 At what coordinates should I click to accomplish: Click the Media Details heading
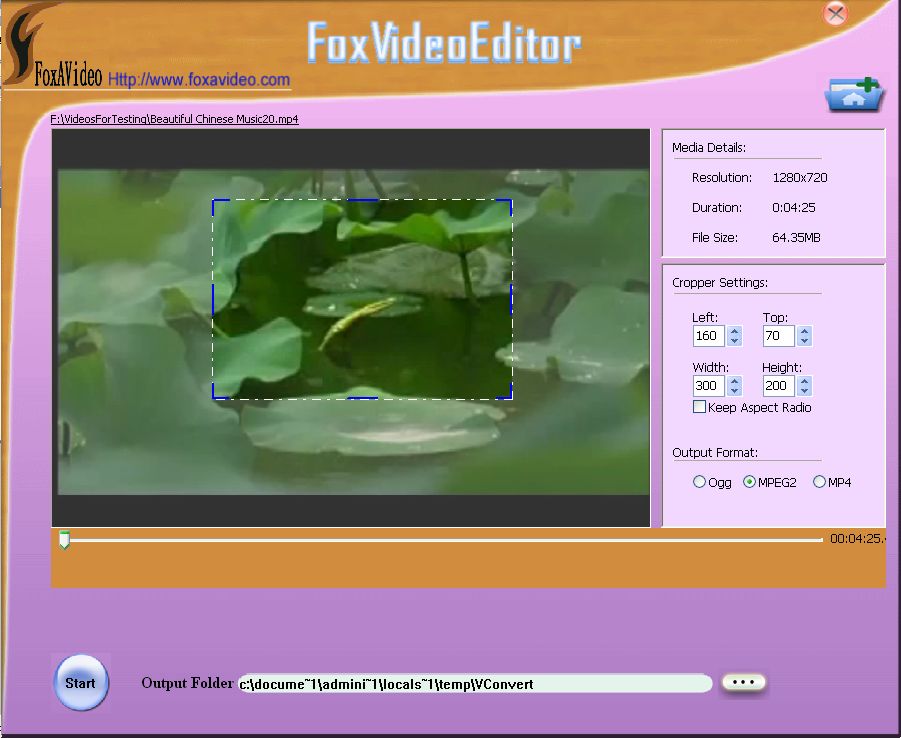tap(709, 148)
